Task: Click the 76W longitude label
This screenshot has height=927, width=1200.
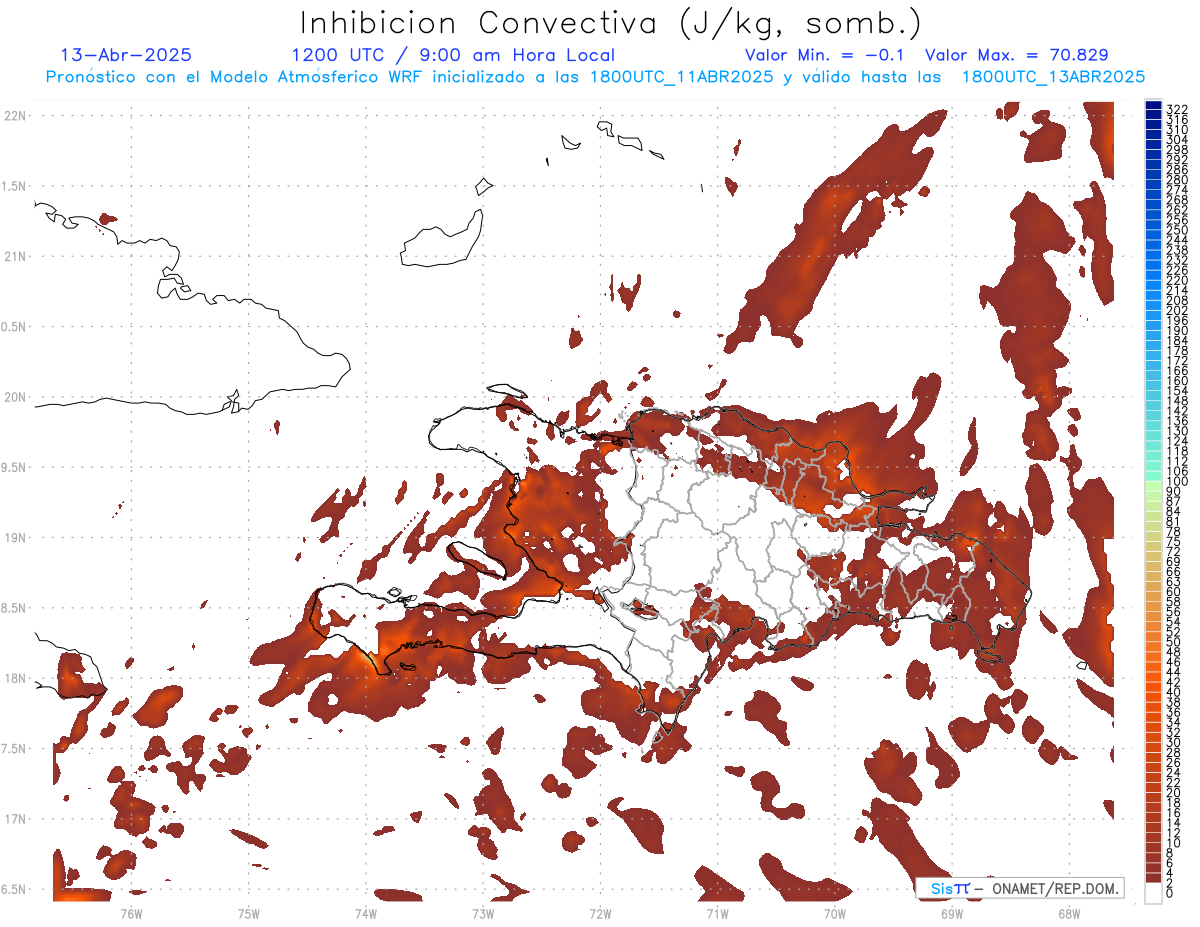Action: pos(131,913)
